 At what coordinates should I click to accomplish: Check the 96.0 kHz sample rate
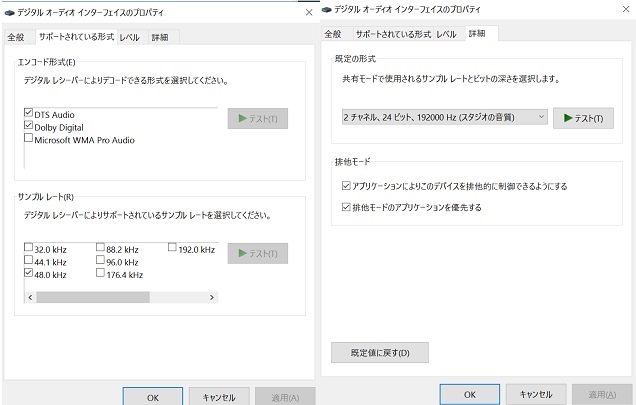tap(100, 261)
